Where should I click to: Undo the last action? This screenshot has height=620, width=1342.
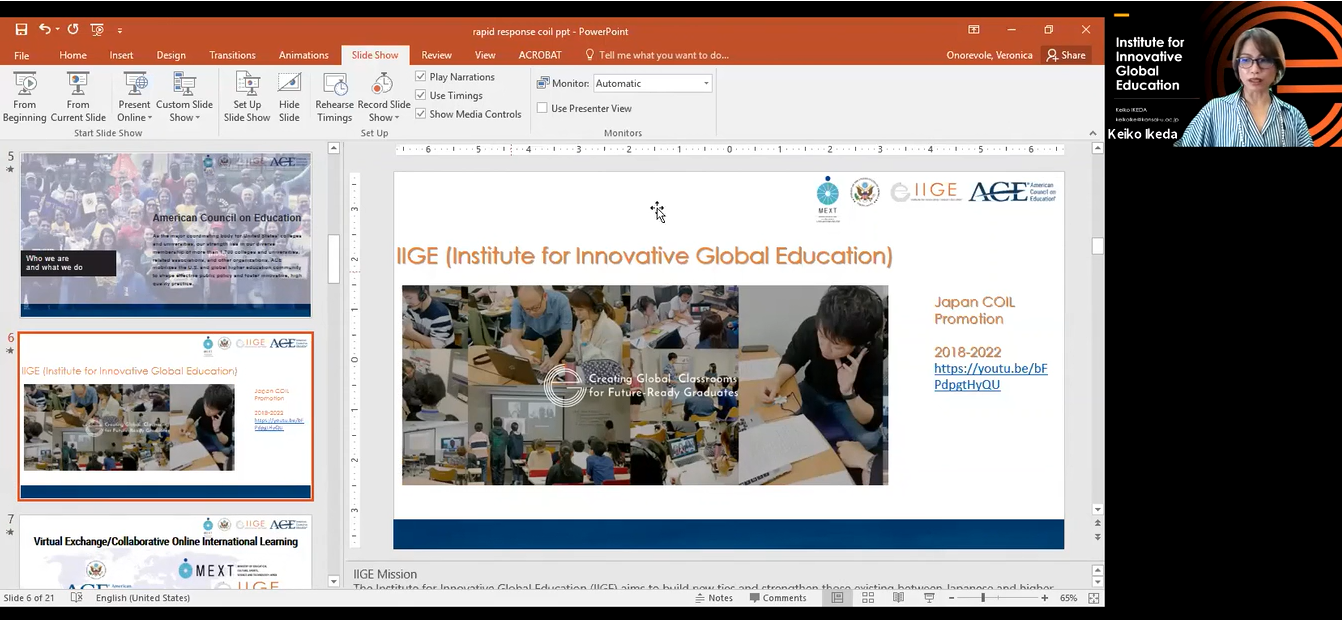click(x=45, y=30)
